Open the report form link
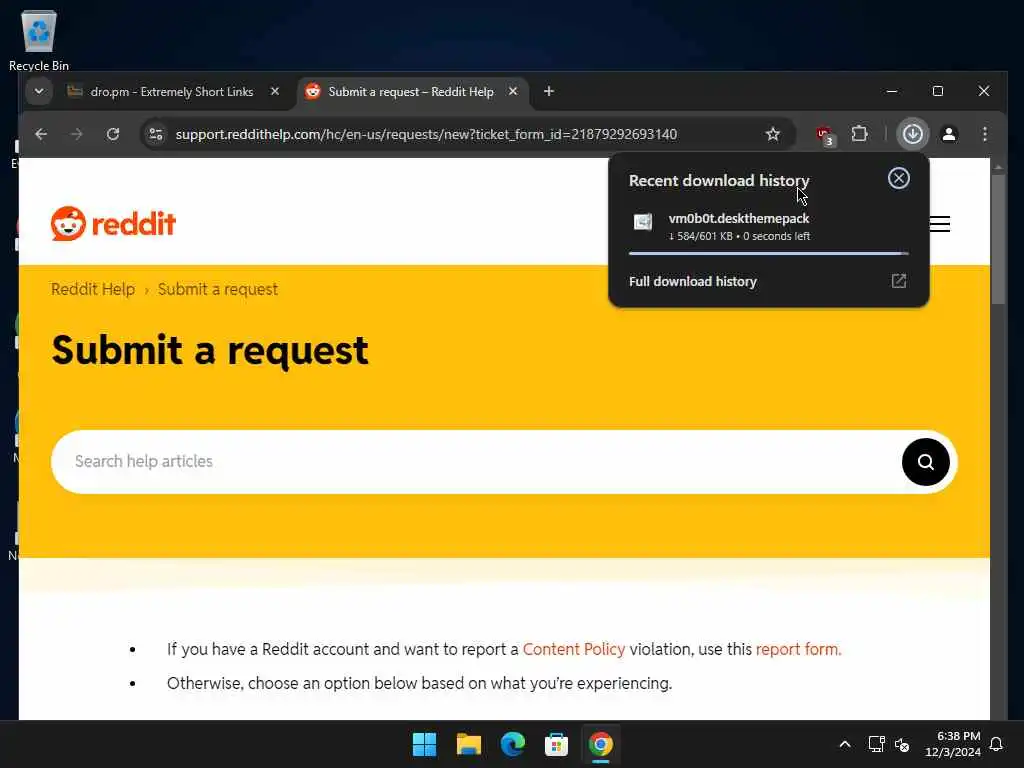 click(x=798, y=649)
